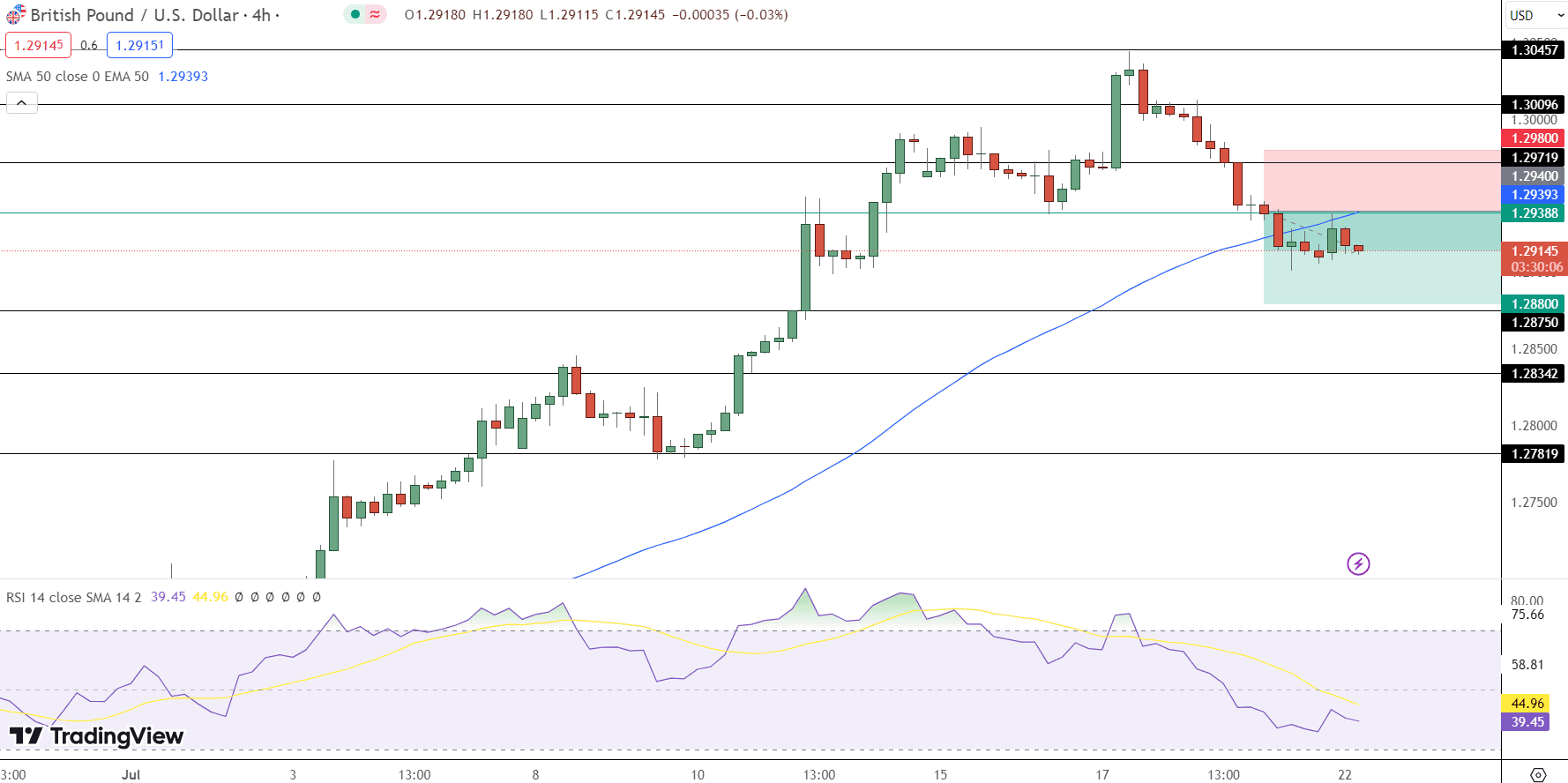Click the green 1.28800 target price label
Viewport: 1568px width, 783px height.
tap(1534, 304)
